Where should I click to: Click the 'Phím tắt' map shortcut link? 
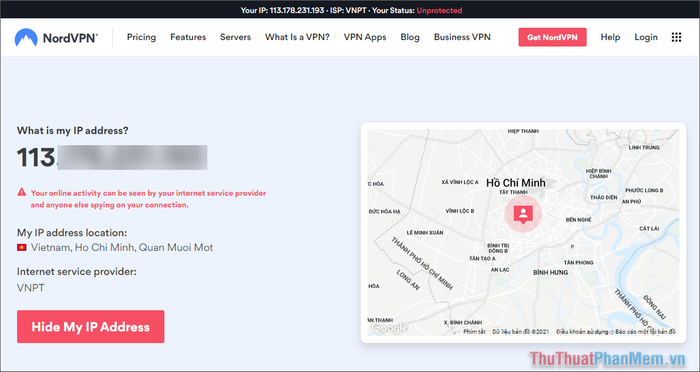point(474,331)
